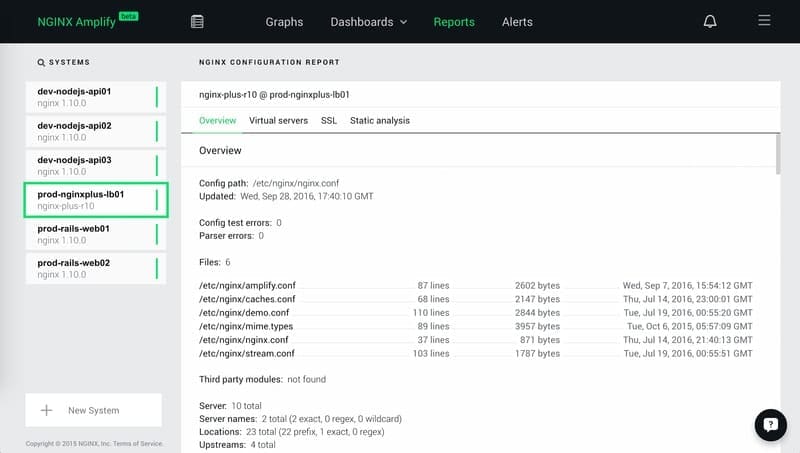800x453 pixels.
Task: Click /etc/nginx/stream.conf file row
Action: (476, 354)
